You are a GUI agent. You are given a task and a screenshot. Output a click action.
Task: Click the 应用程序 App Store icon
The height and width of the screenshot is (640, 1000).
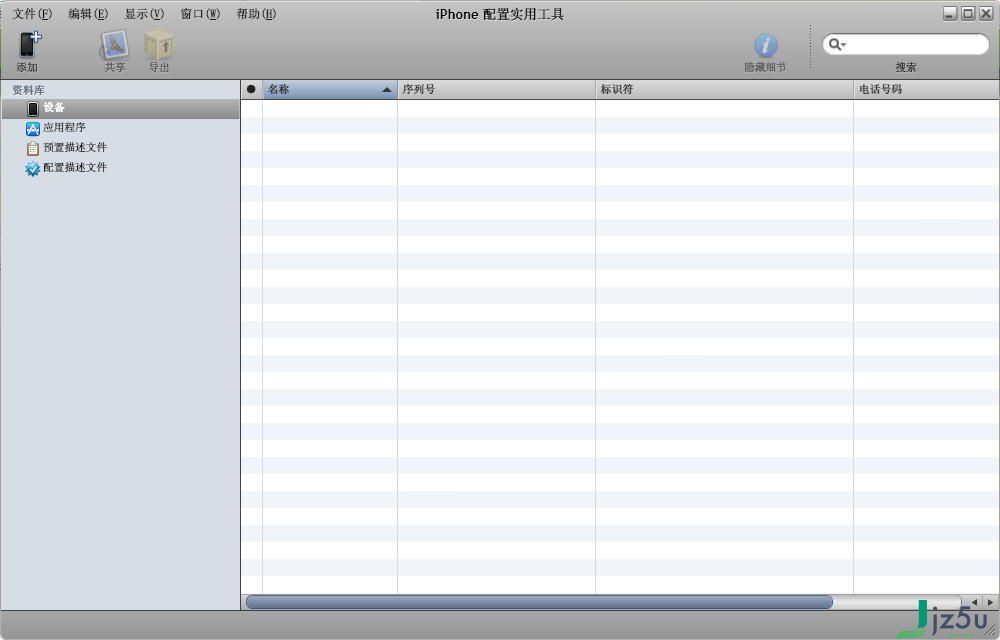tap(33, 128)
